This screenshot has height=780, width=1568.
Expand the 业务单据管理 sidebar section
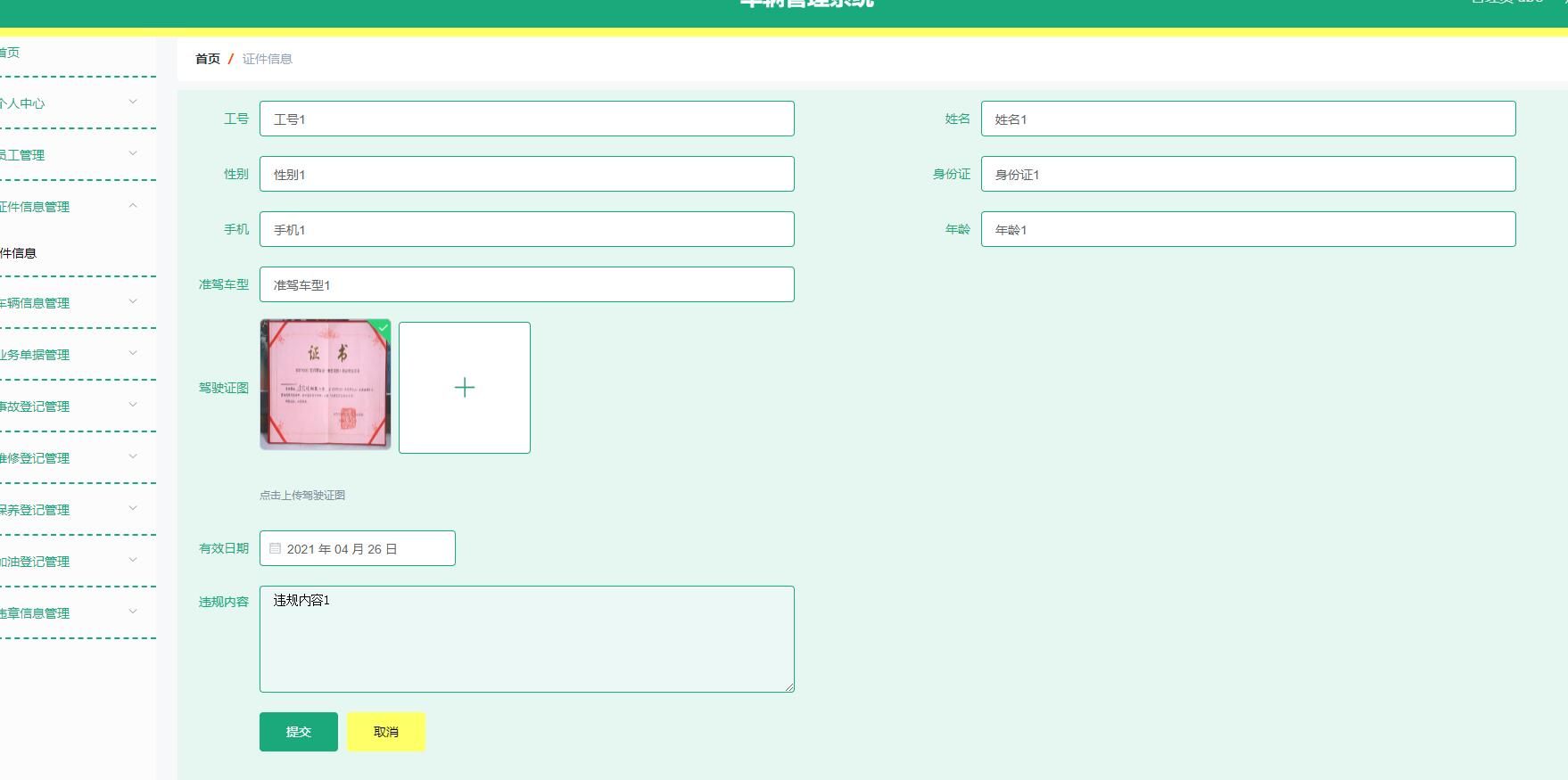71,355
